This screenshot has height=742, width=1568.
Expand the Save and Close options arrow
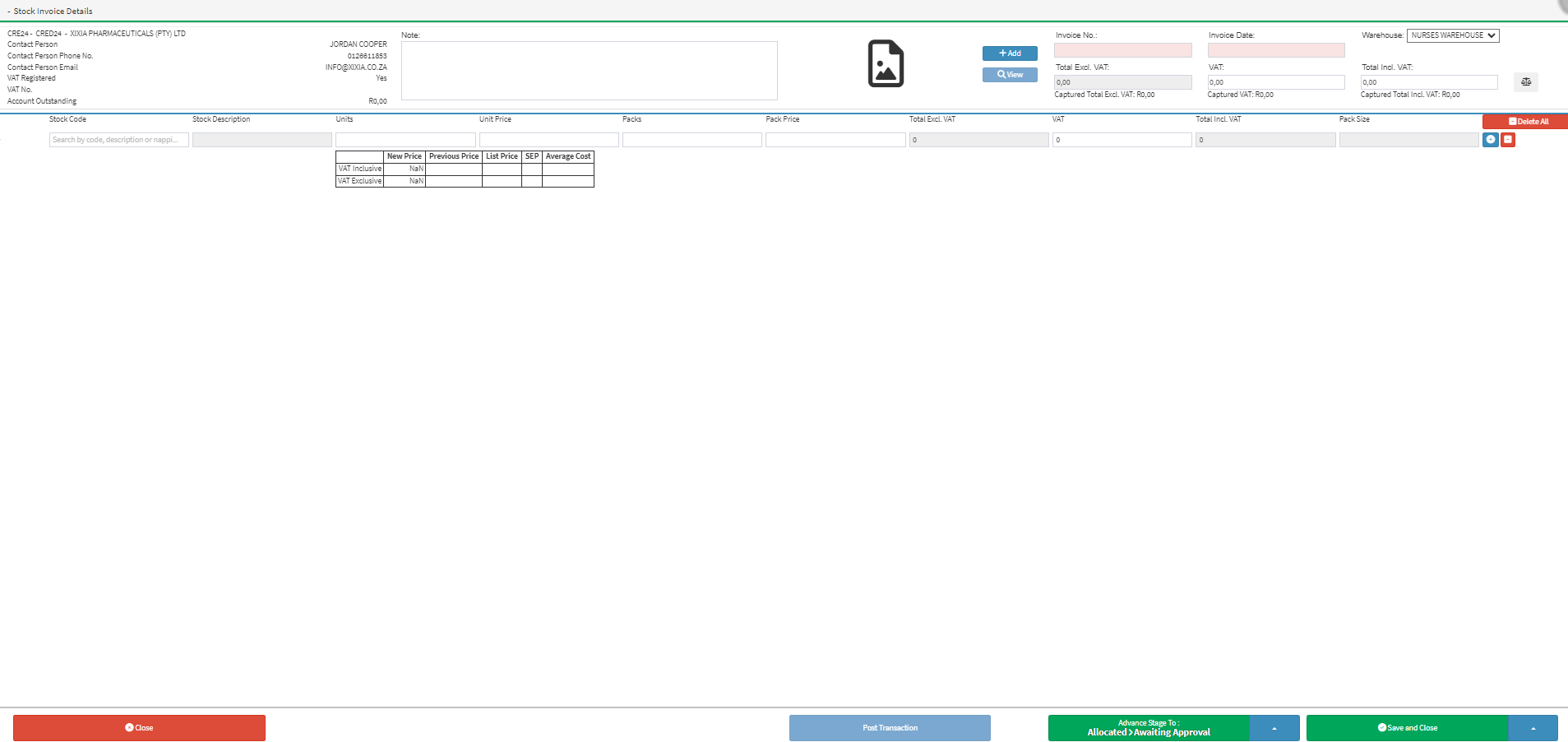click(1533, 728)
